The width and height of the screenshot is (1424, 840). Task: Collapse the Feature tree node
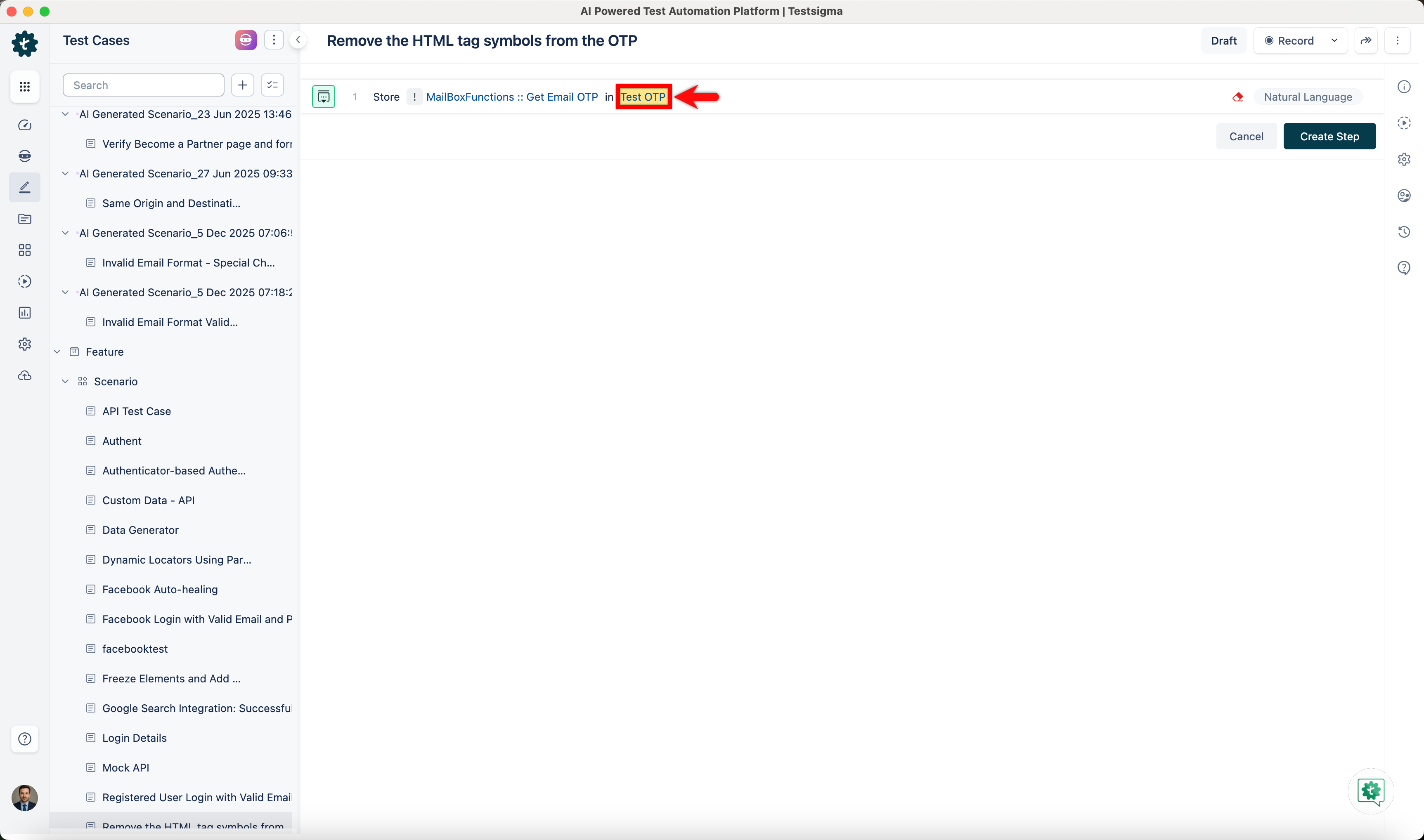(x=57, y=351)
